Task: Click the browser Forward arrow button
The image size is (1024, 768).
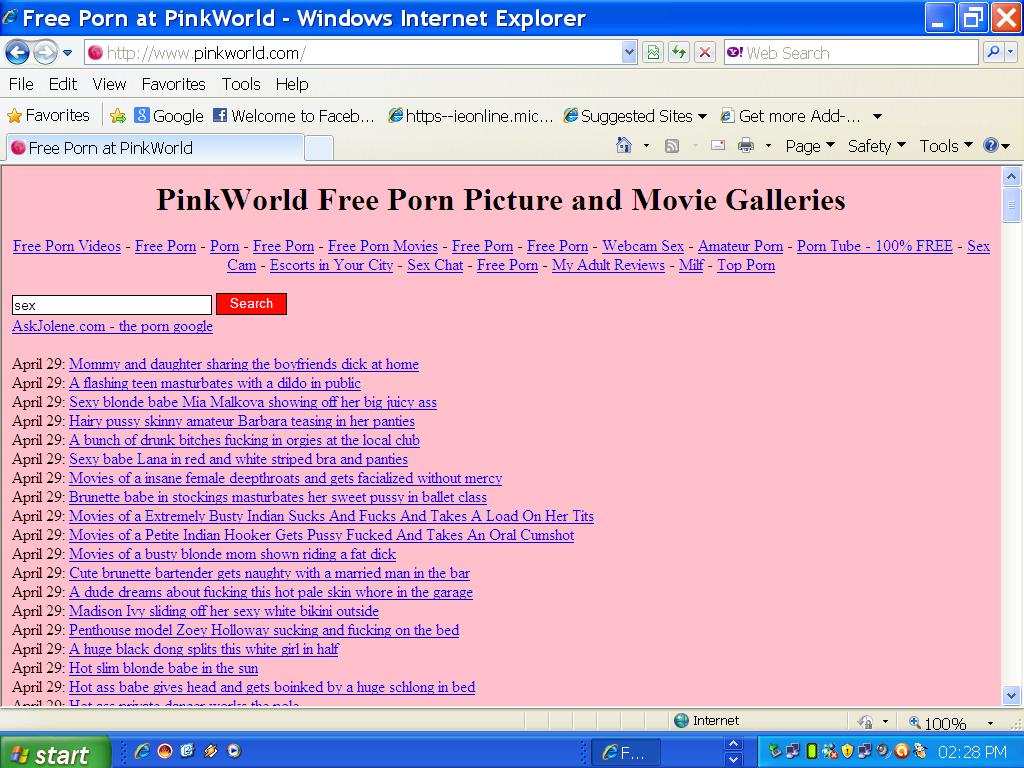Action: [x=44, y=52]
